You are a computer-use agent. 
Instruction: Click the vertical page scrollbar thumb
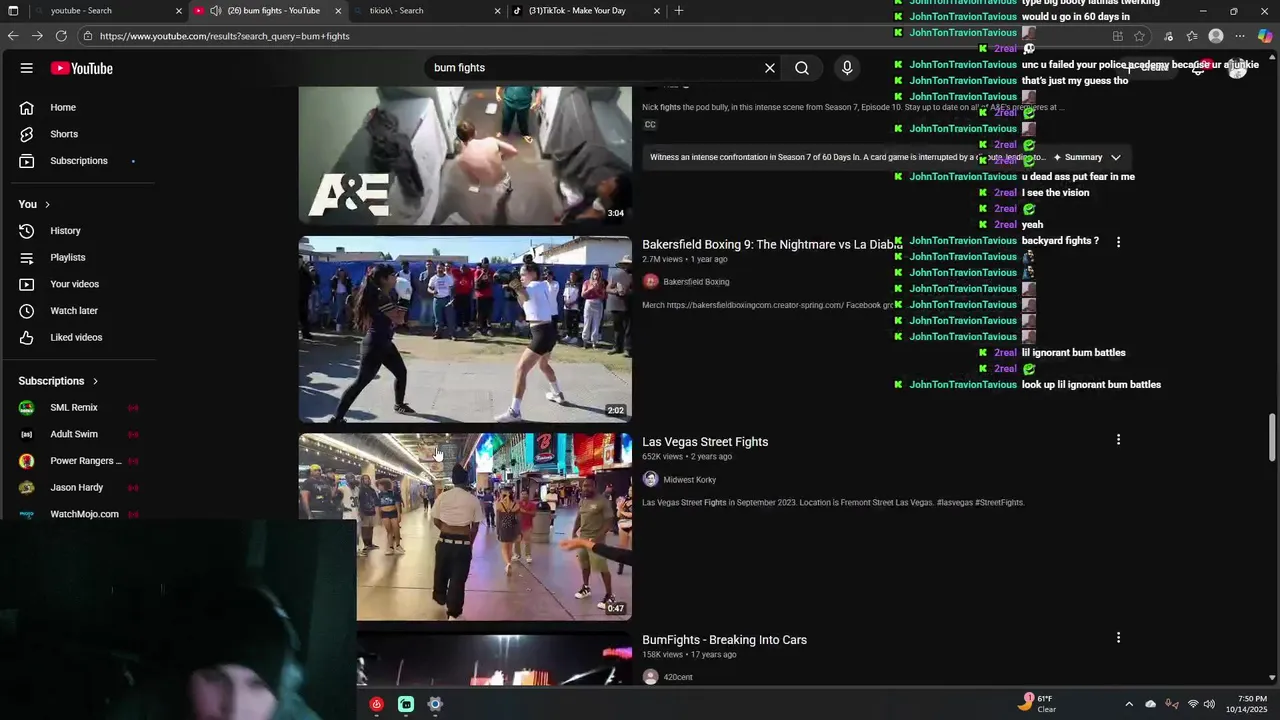1272,437
